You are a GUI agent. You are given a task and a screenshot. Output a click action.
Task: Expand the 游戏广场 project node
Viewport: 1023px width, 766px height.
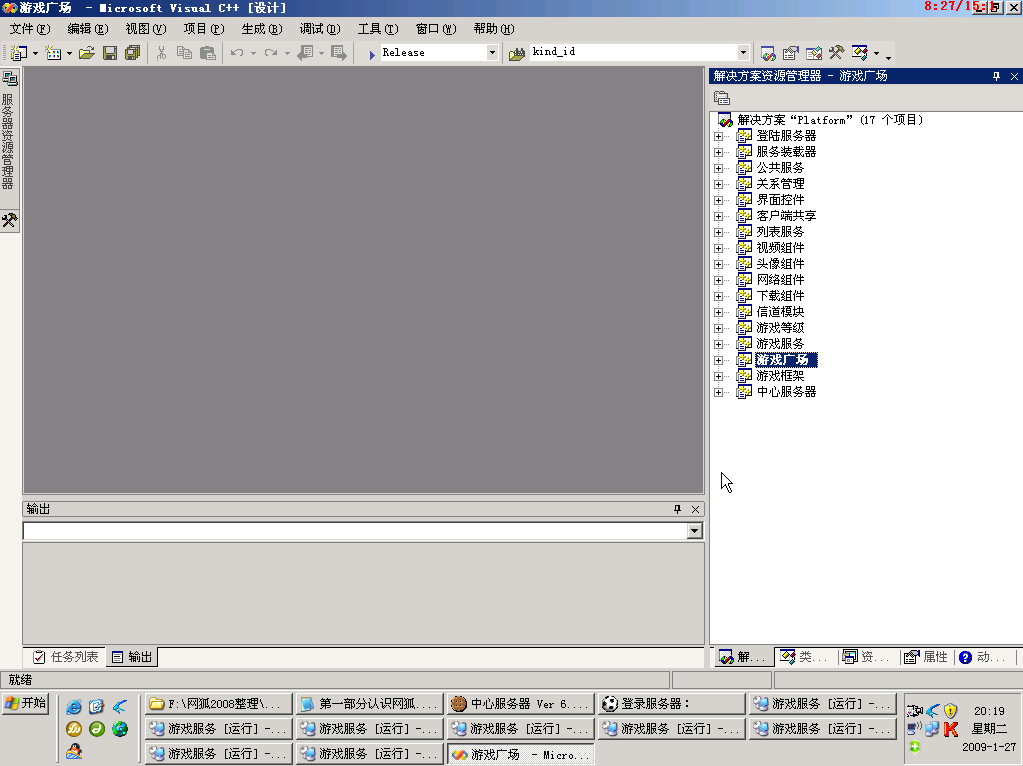[x=718, y=360]
